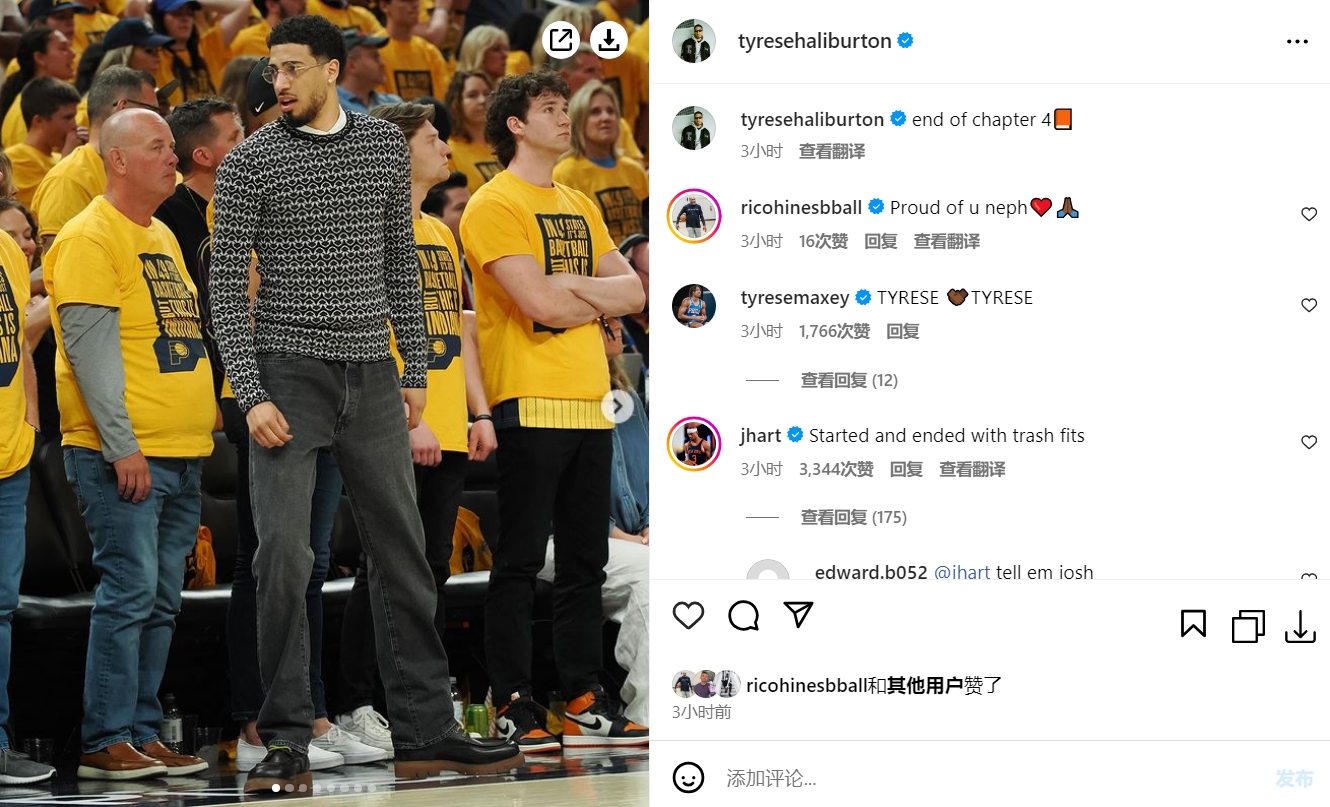Expand the 12 replies under tyresemaxey
This screenshot has width=1330, height=807.
point(849,380)
